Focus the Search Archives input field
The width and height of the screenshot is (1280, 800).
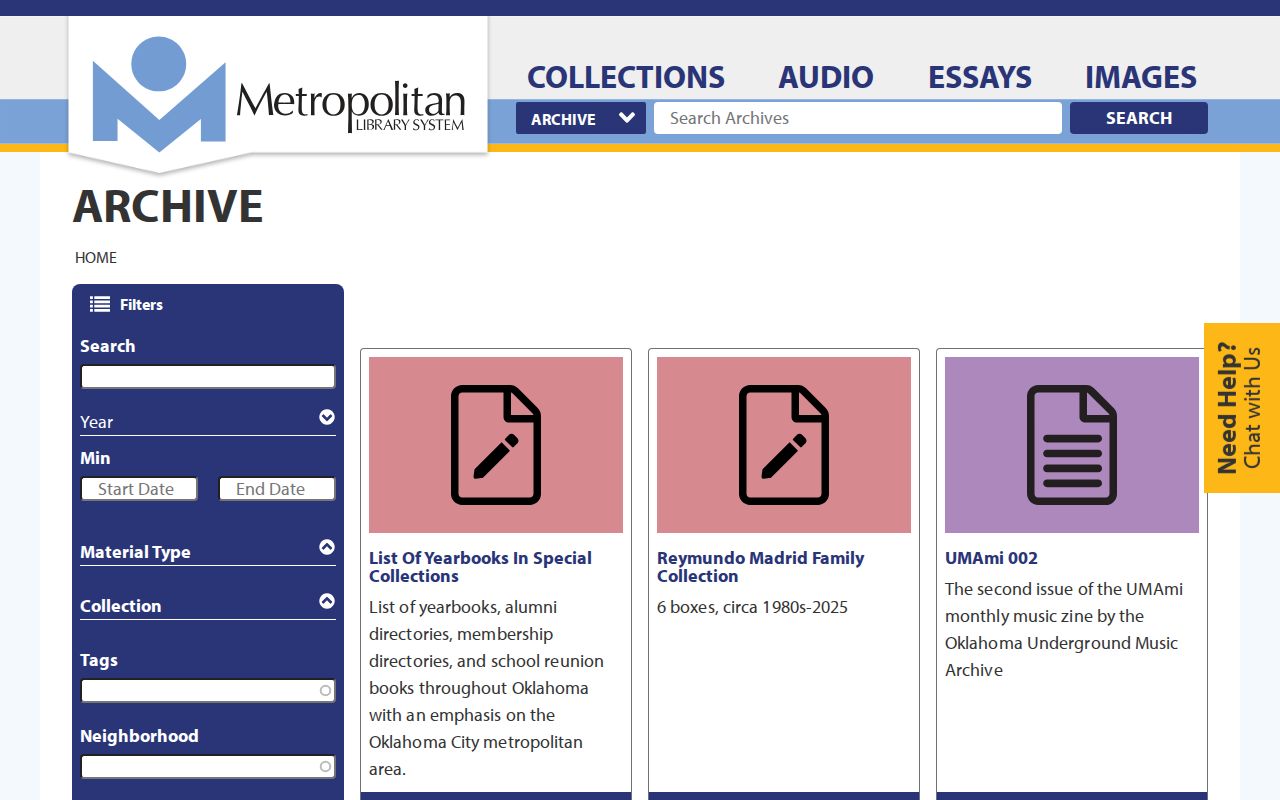[858, 118]
